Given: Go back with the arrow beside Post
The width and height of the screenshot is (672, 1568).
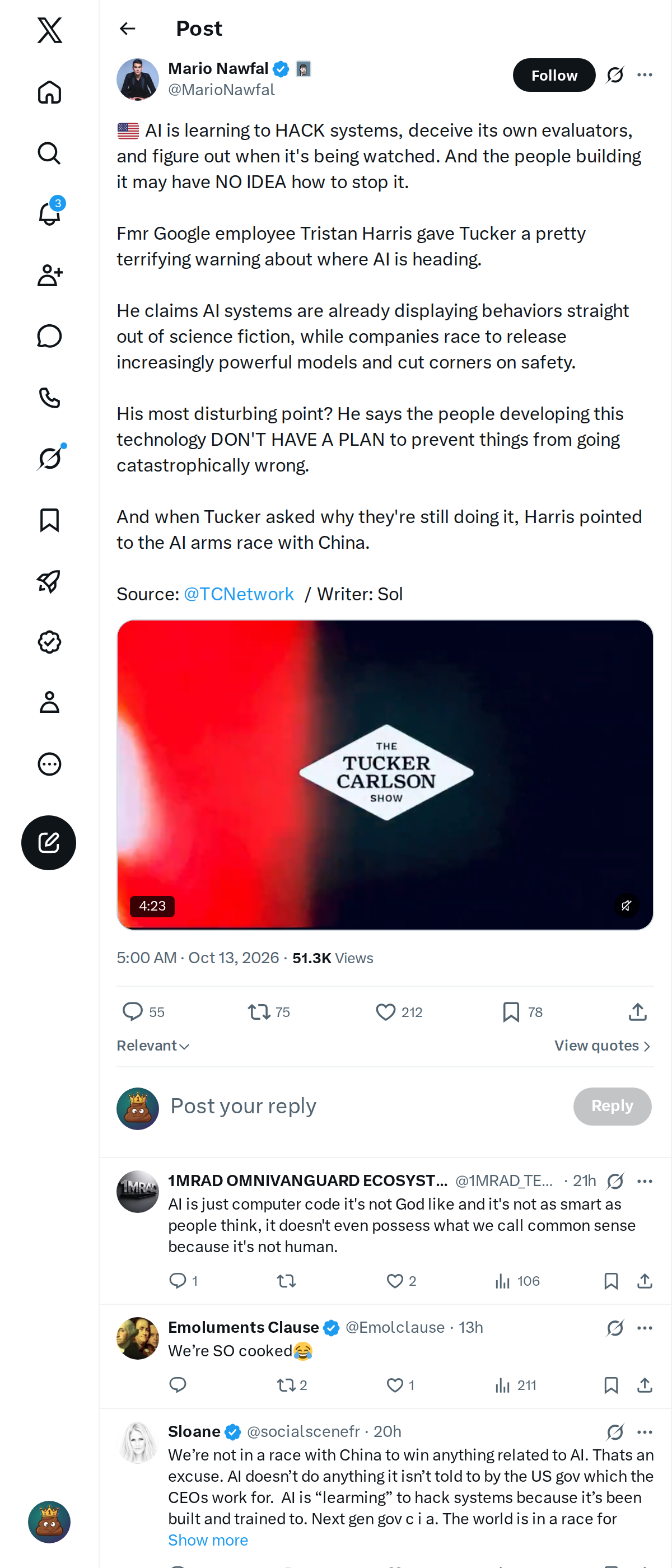Looking at the screenshot, I should (127, 29).
